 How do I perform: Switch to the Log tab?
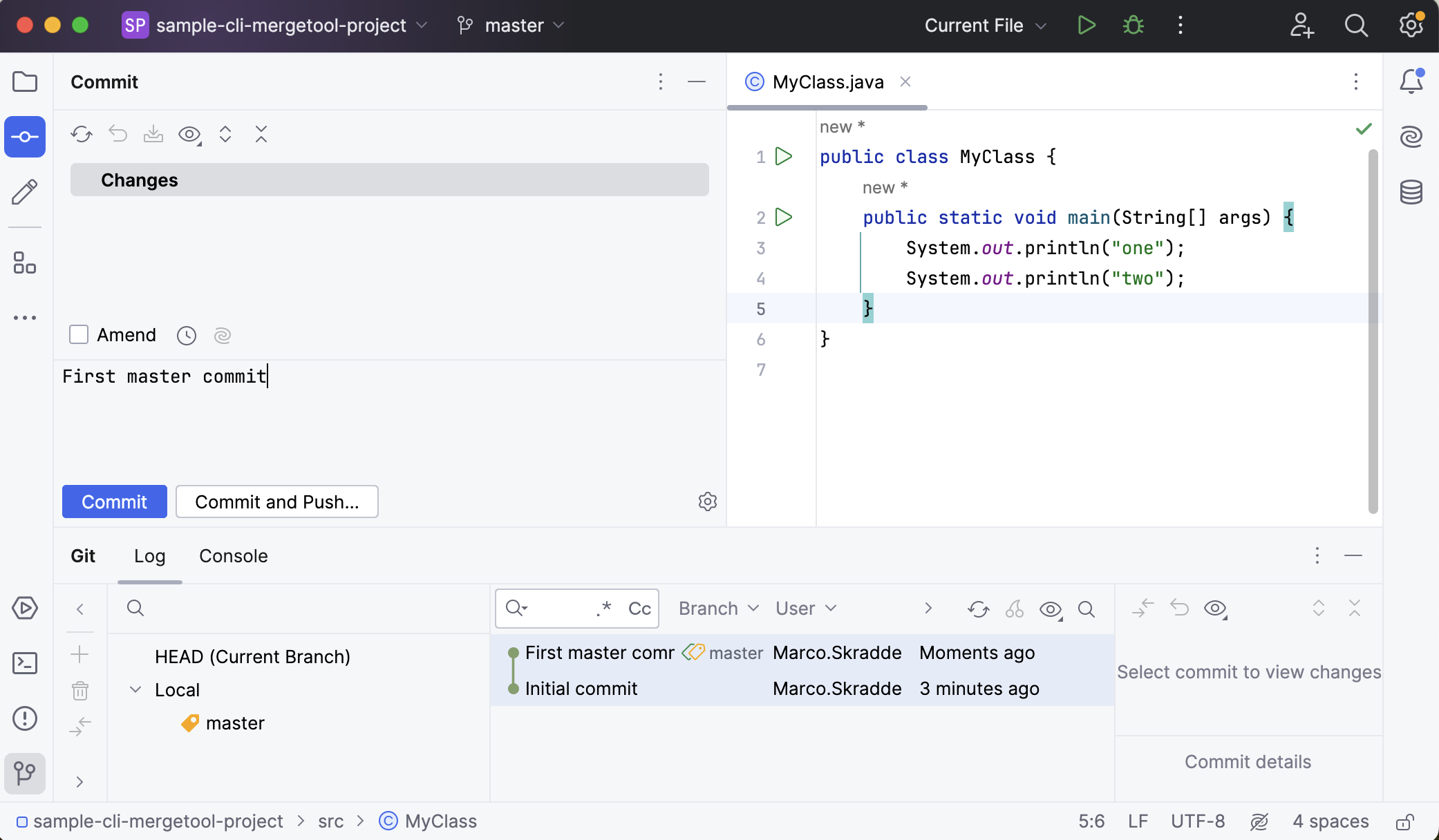149,555
